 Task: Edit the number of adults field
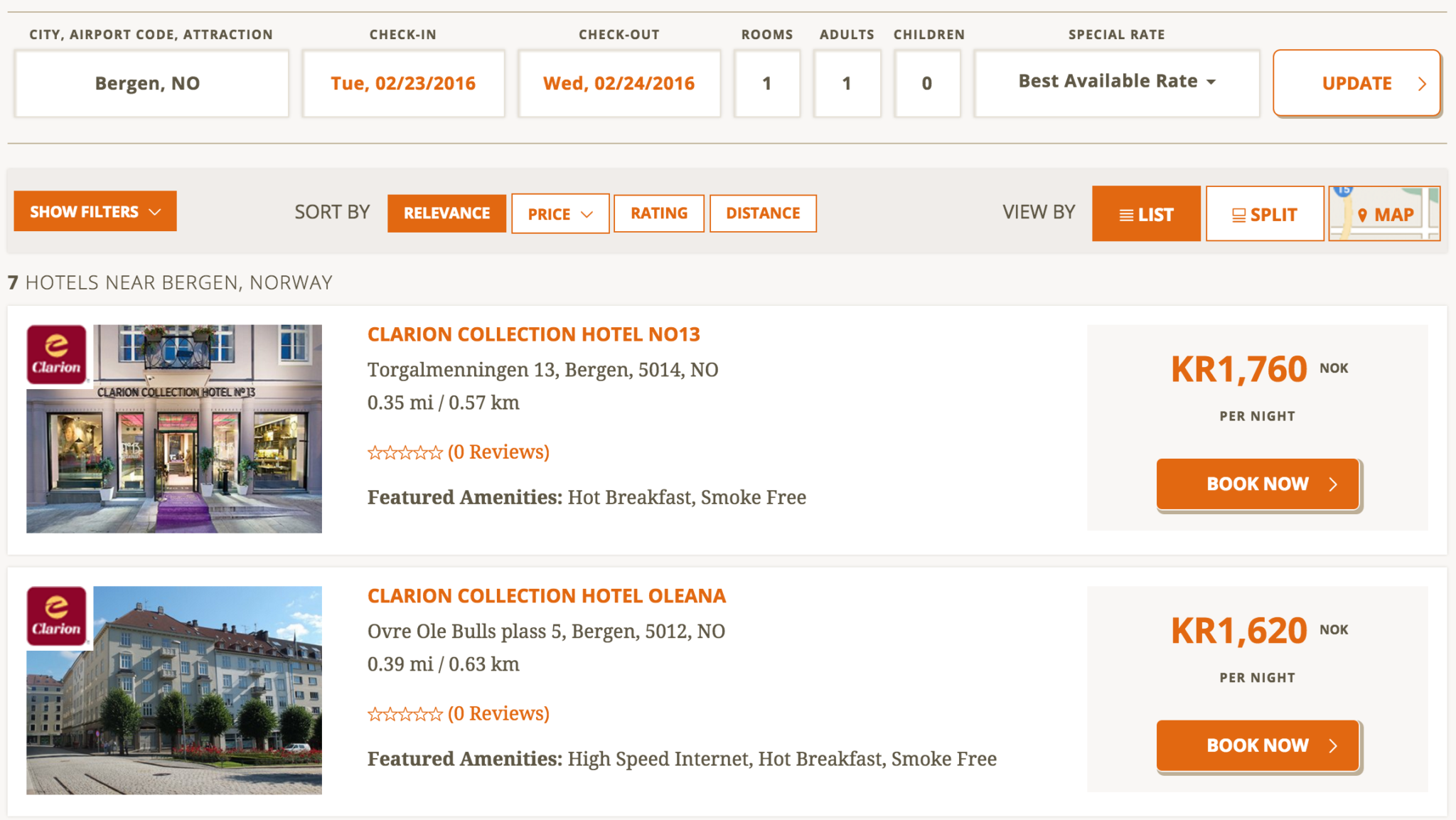pos(847,83)
